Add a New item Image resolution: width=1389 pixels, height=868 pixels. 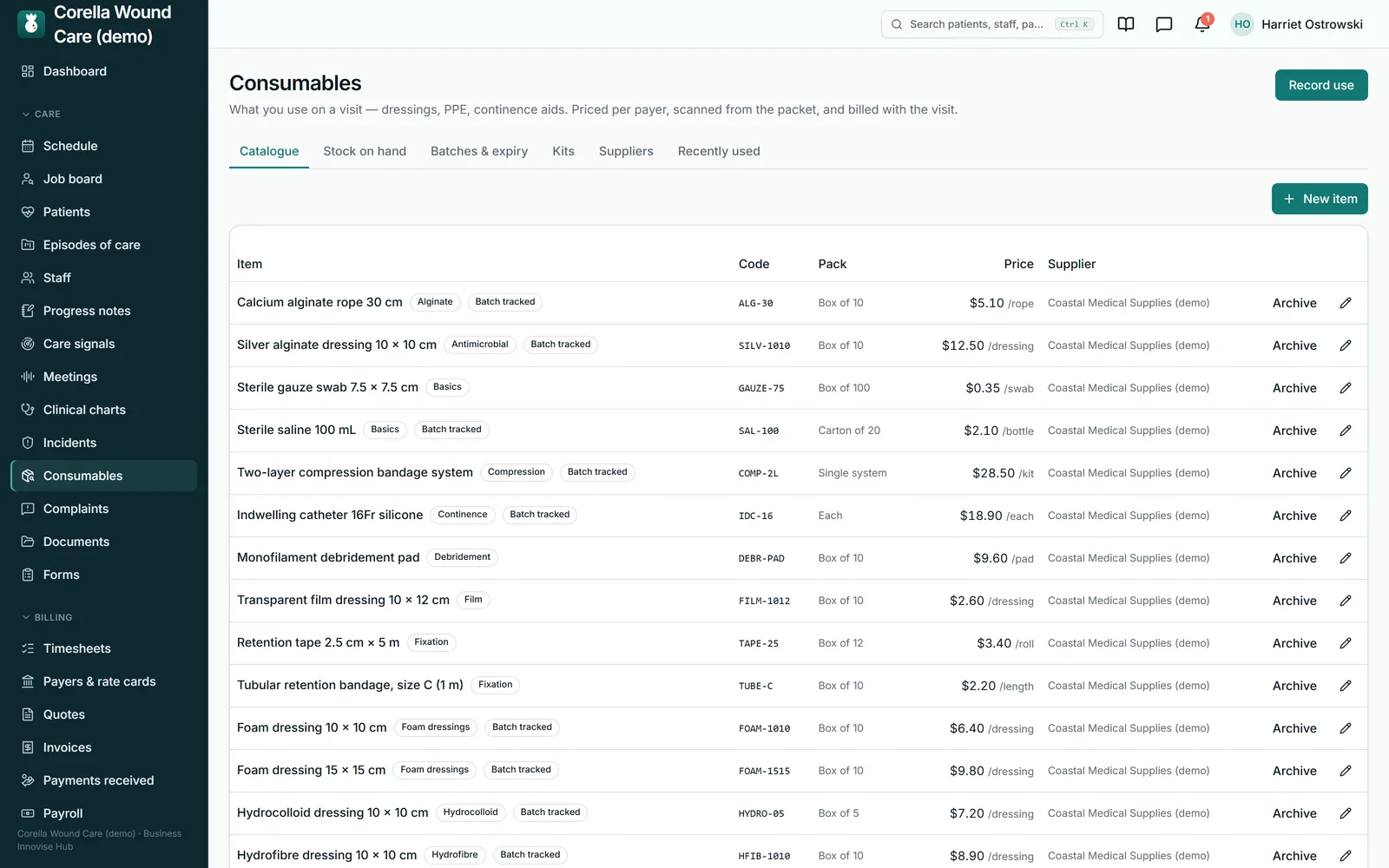coord(1320,199)
